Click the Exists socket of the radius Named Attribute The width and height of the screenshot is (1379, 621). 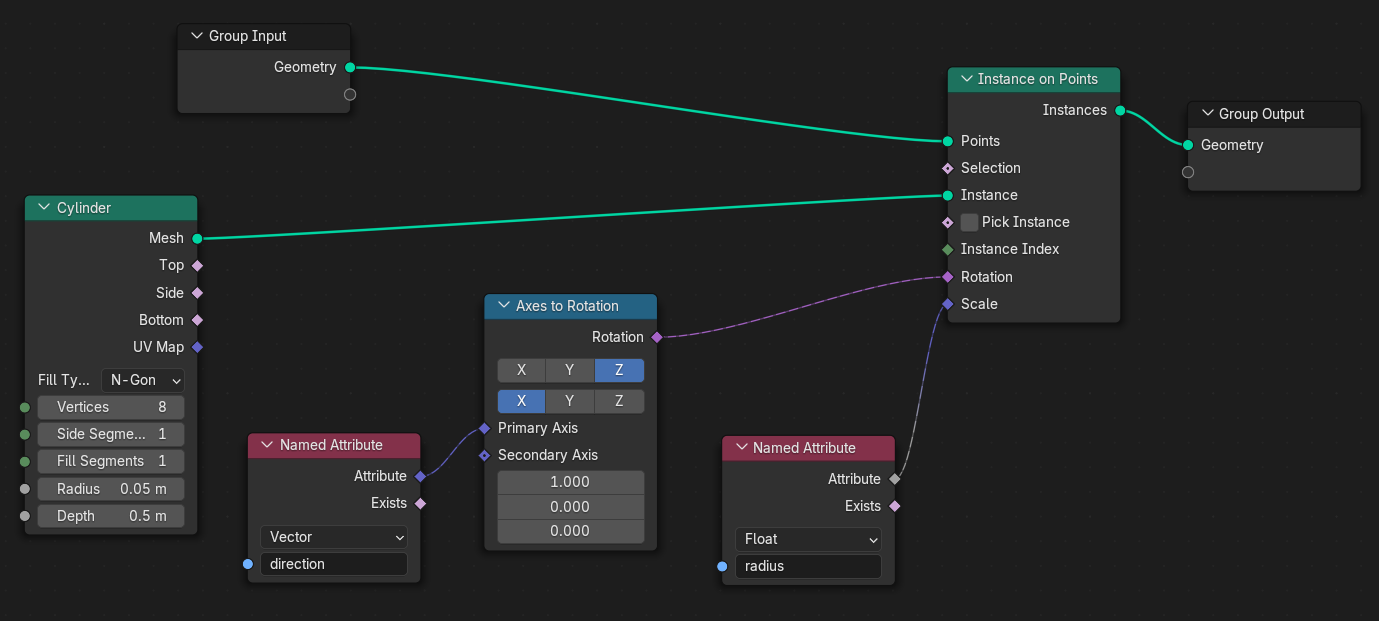click(x=894, y=506)
